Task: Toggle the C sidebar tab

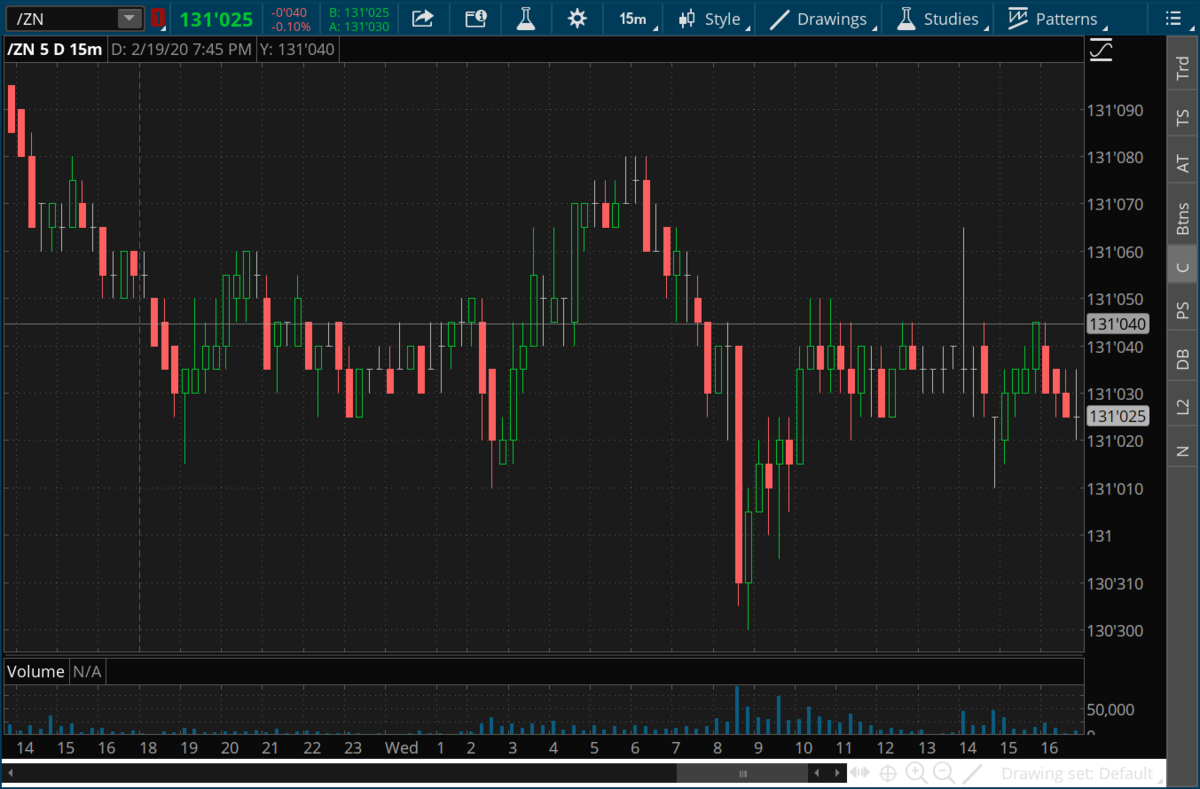Action: pyautogui.click(x=1183, y=266)
